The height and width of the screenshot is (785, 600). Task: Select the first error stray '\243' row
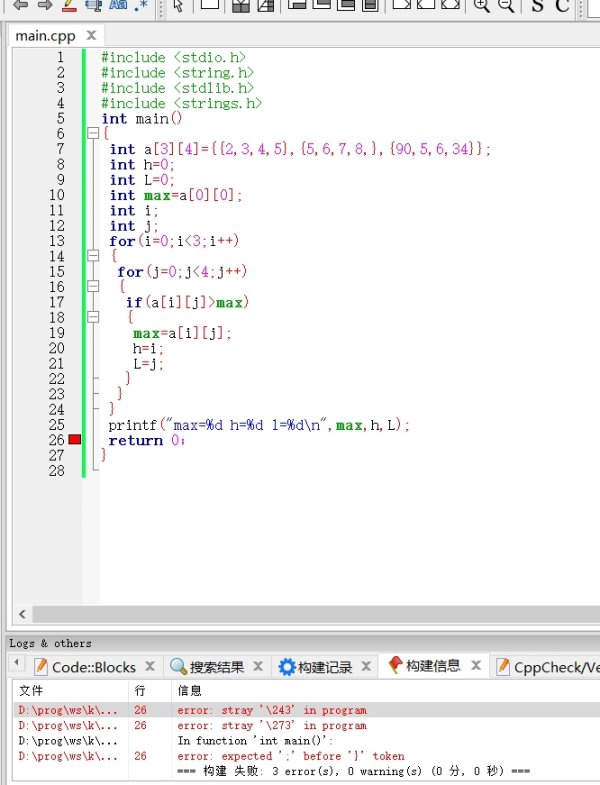[x=272, y=710]
